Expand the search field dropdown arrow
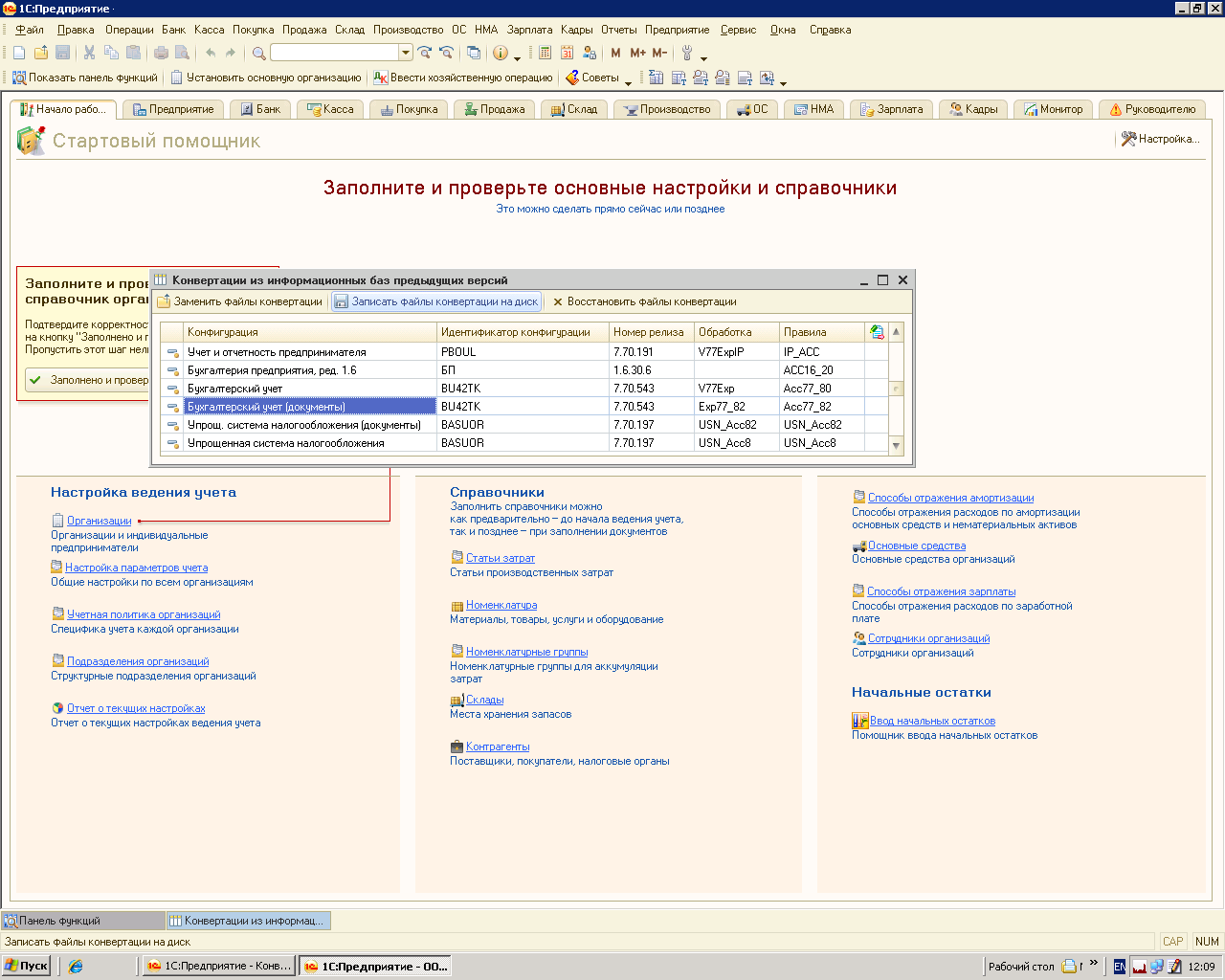 [x=406, y=53]
